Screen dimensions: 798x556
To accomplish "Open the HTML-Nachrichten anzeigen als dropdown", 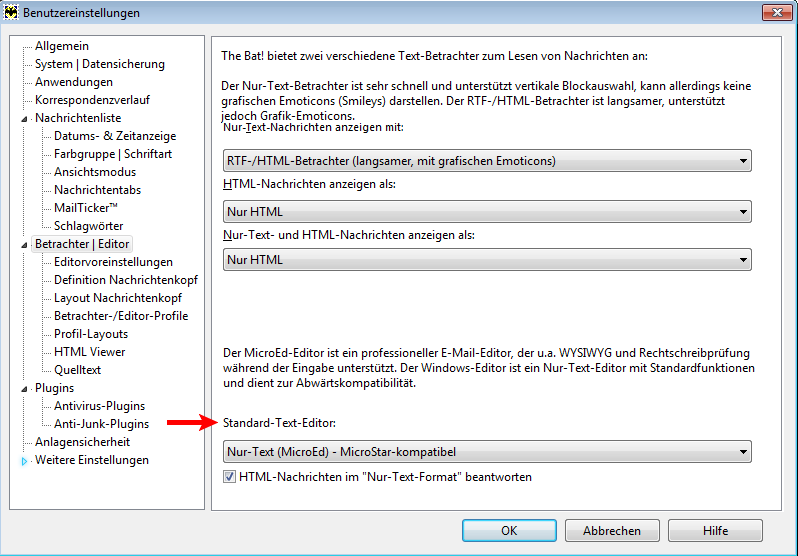I will coord(487,211).
